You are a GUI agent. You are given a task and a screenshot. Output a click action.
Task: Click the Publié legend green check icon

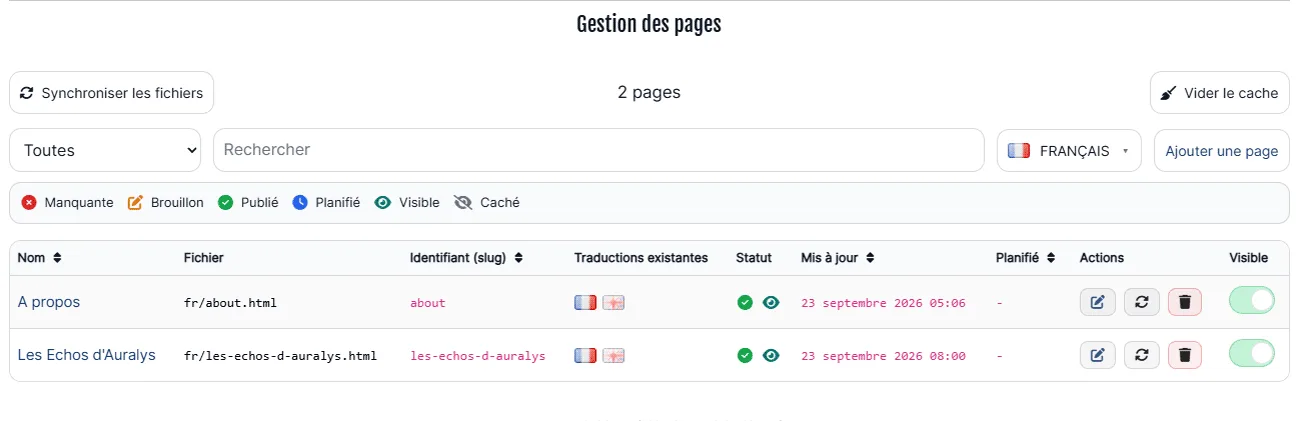point(225,203)
